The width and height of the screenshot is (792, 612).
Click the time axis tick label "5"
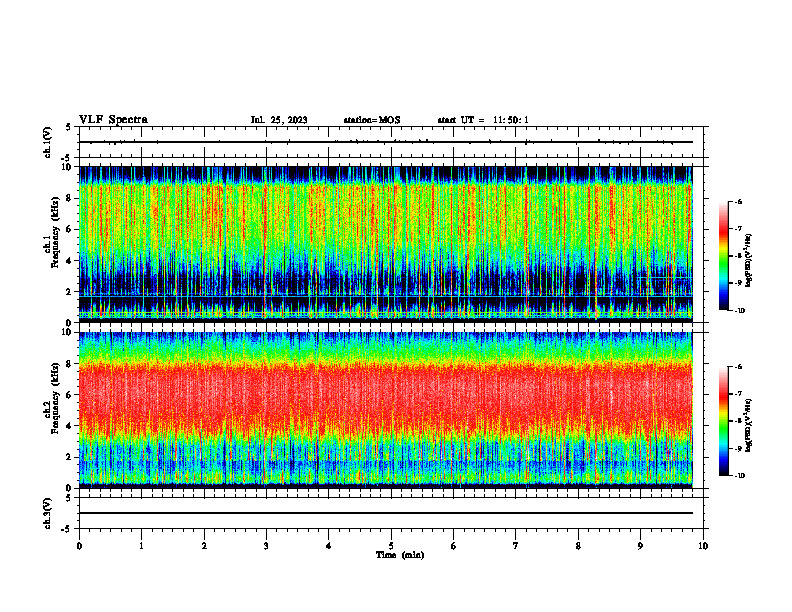391,546
